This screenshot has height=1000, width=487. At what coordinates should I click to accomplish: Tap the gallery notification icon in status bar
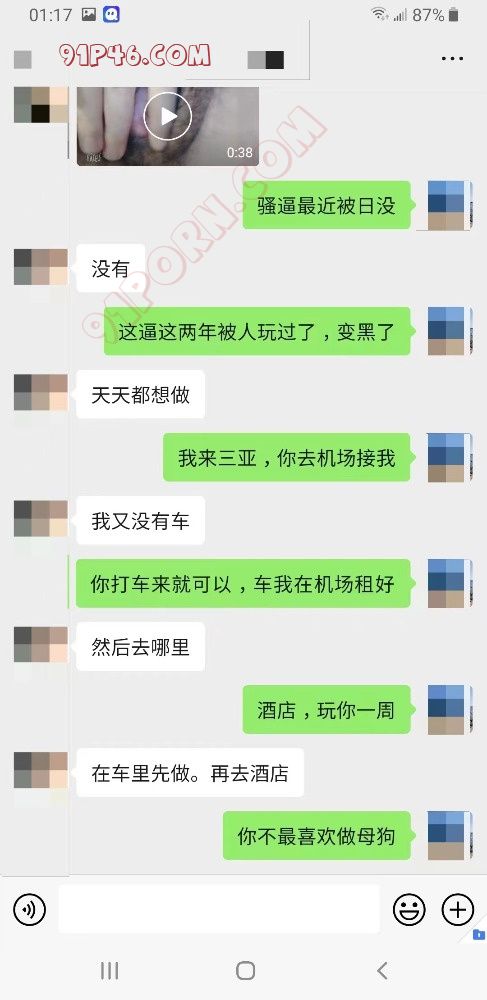point(89,14)
